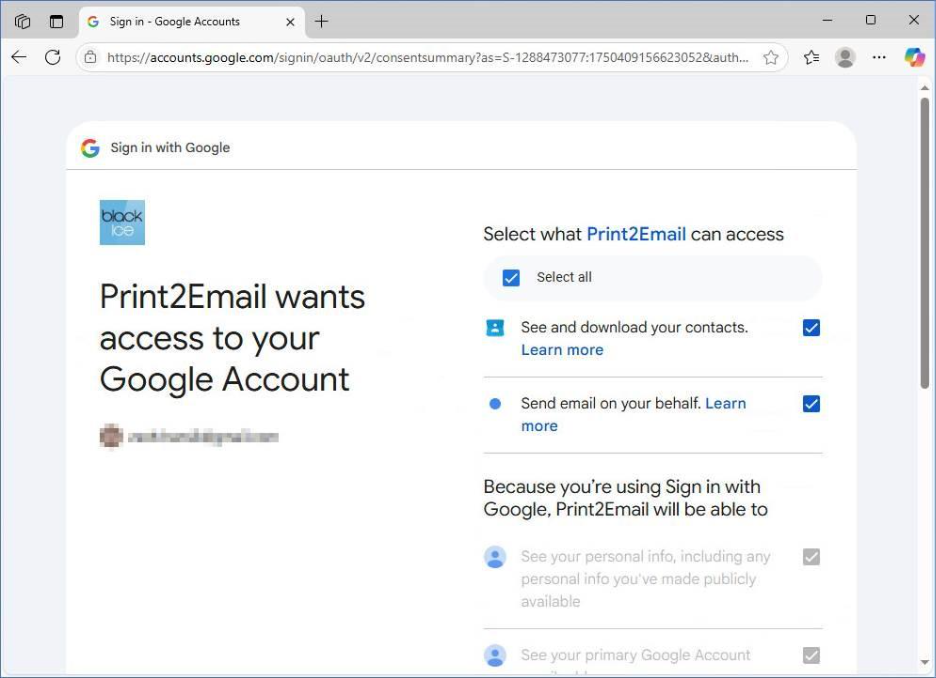Open a new browser tab

(x=321, y=22)
